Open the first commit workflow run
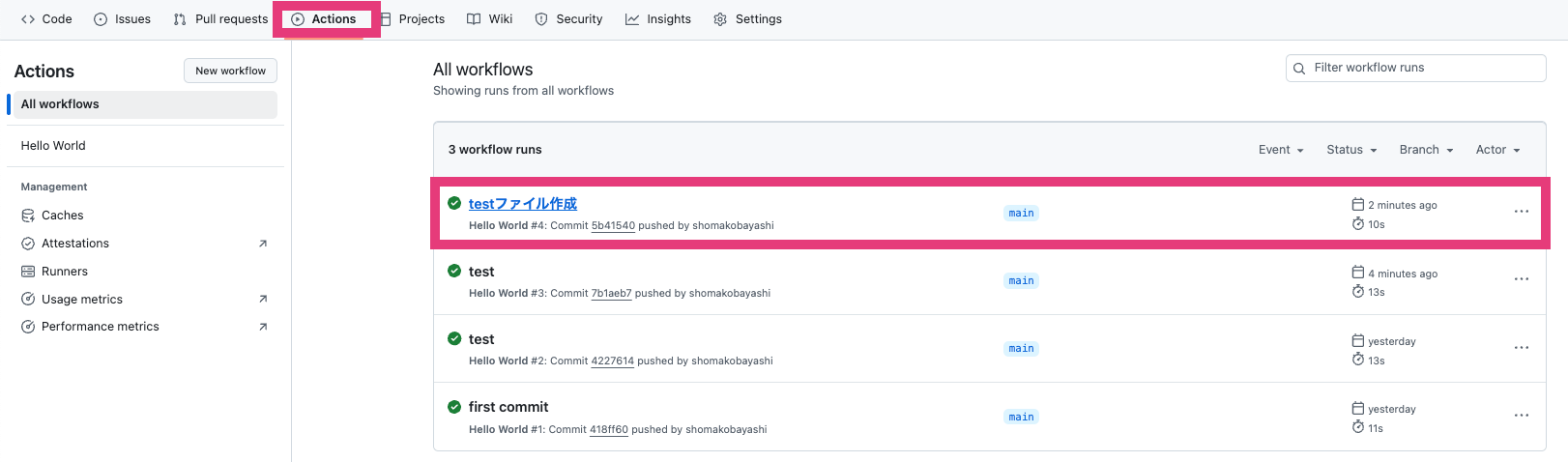Screen dimensions: 1568x462 point(508,407)
